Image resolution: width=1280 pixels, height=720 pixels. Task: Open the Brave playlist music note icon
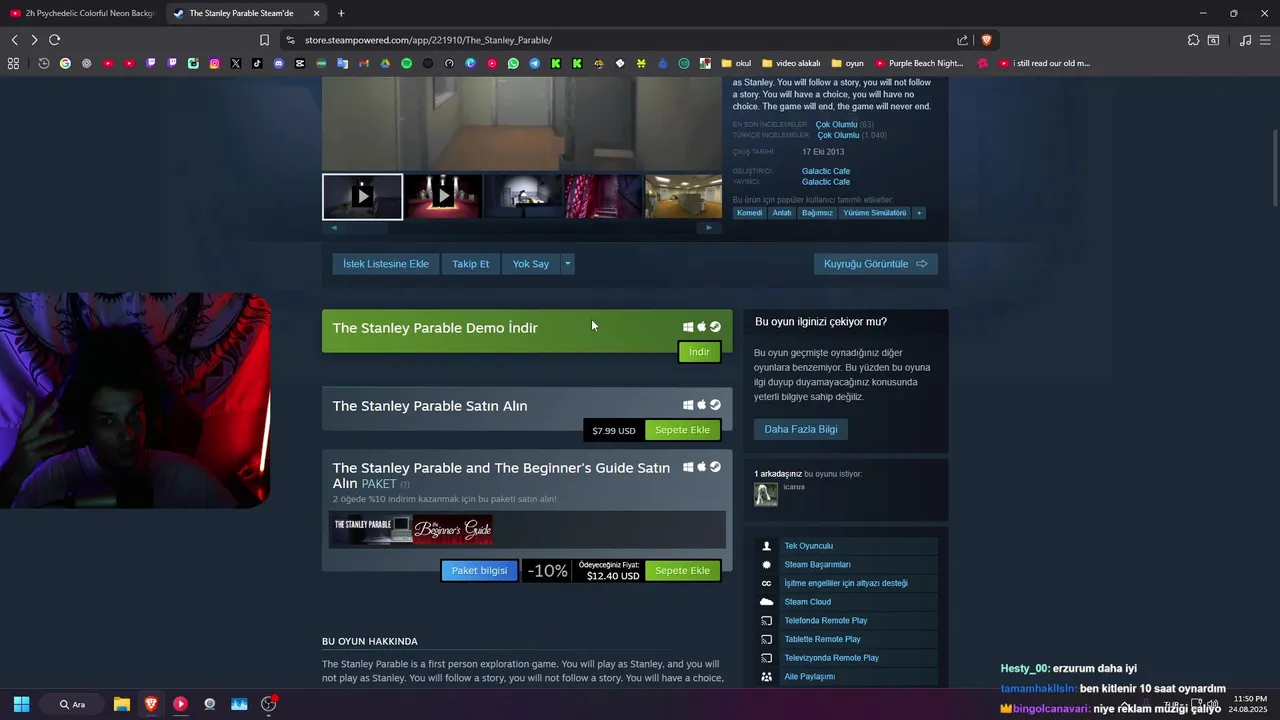[1245, 40]
